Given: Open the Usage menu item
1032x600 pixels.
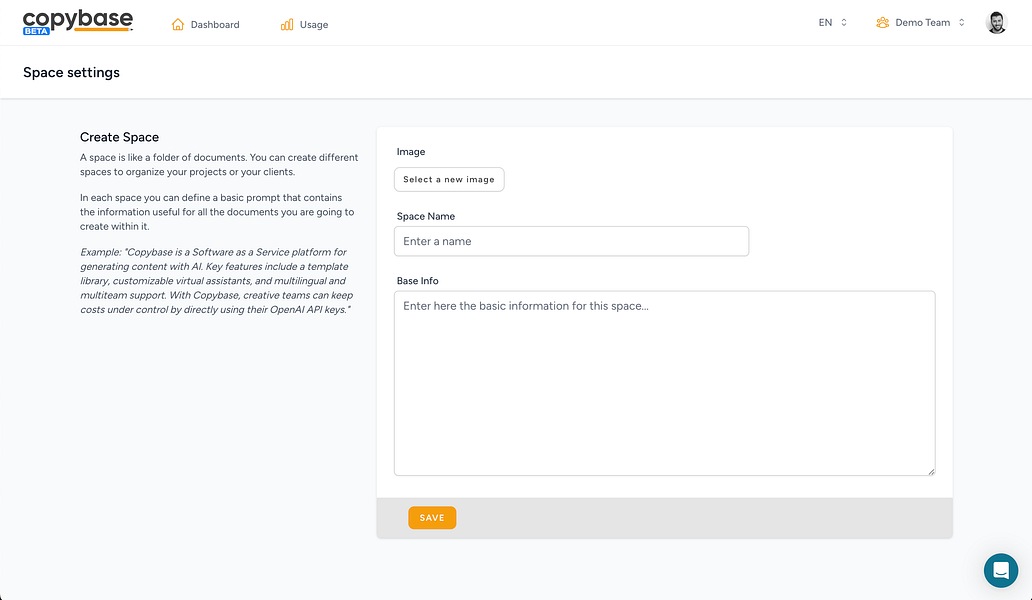Looking at the screenshot, I should (313, 24).
